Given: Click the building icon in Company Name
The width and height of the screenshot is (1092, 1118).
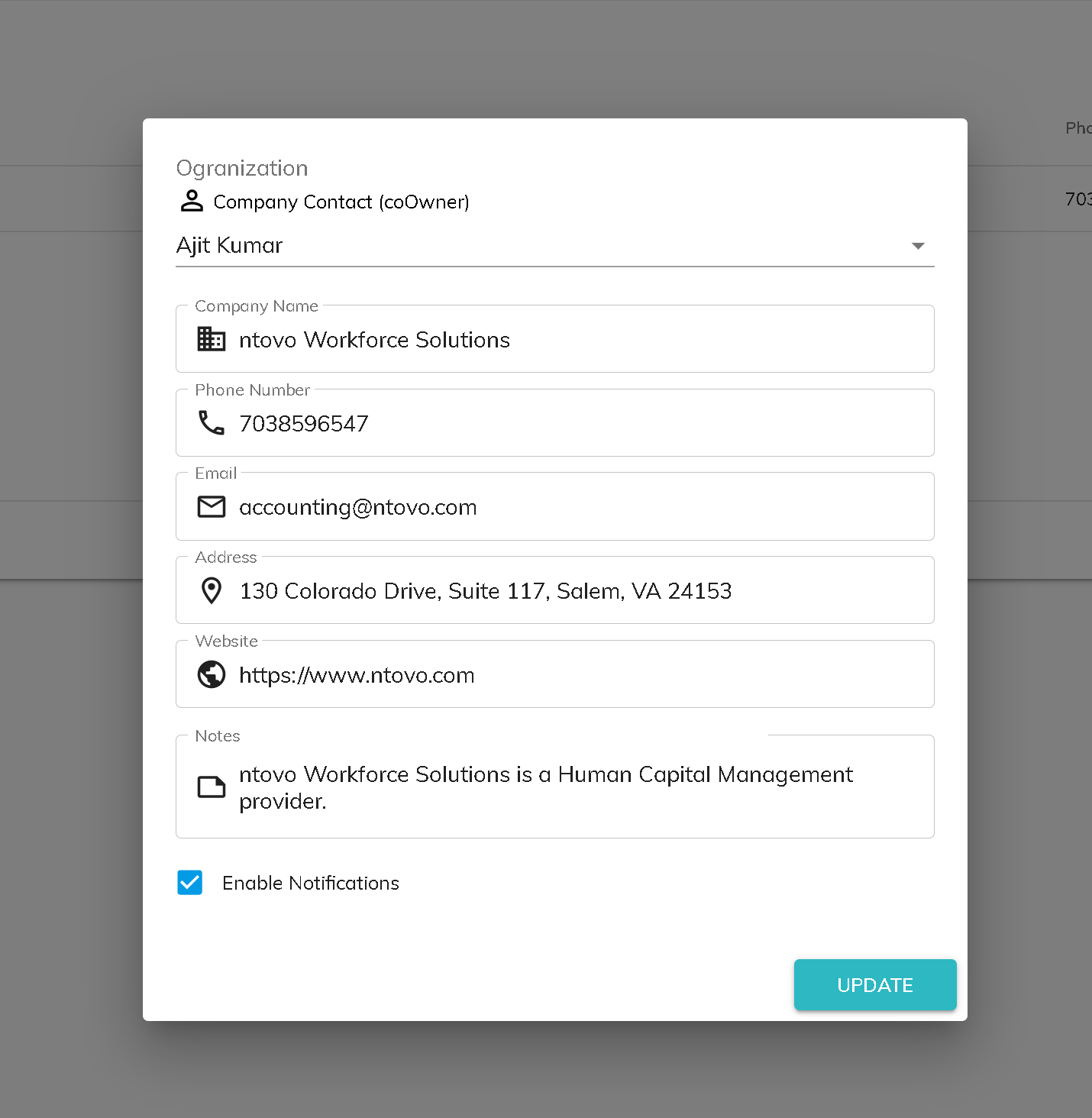Looking at the screenshot, I should click(x=212, y=339).
